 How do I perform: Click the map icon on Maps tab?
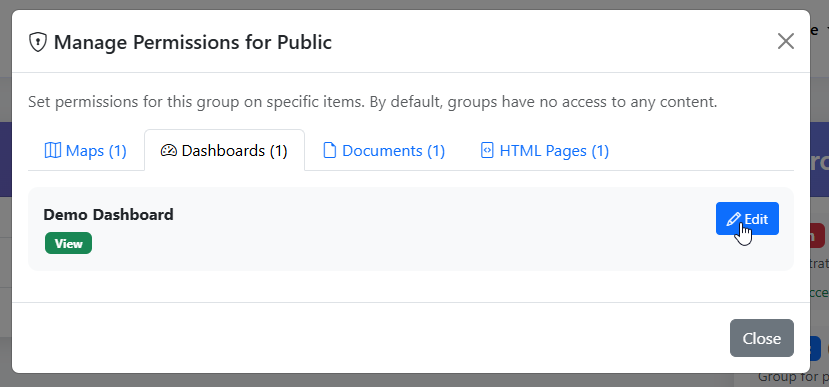(x=52, y=151)
